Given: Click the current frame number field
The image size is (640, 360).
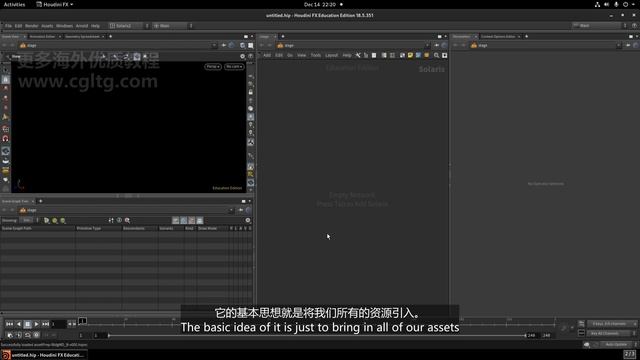Looking at the screenshot, I should click(x=58, y=324).
